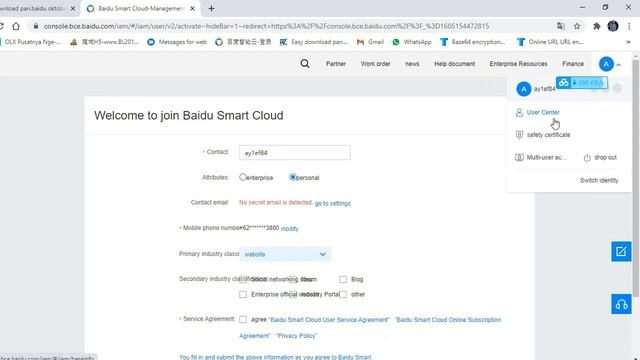The width and height of the screenshot is (640, 360).
Task: Bookmark this page with the star icon
Action: (577, 26)
